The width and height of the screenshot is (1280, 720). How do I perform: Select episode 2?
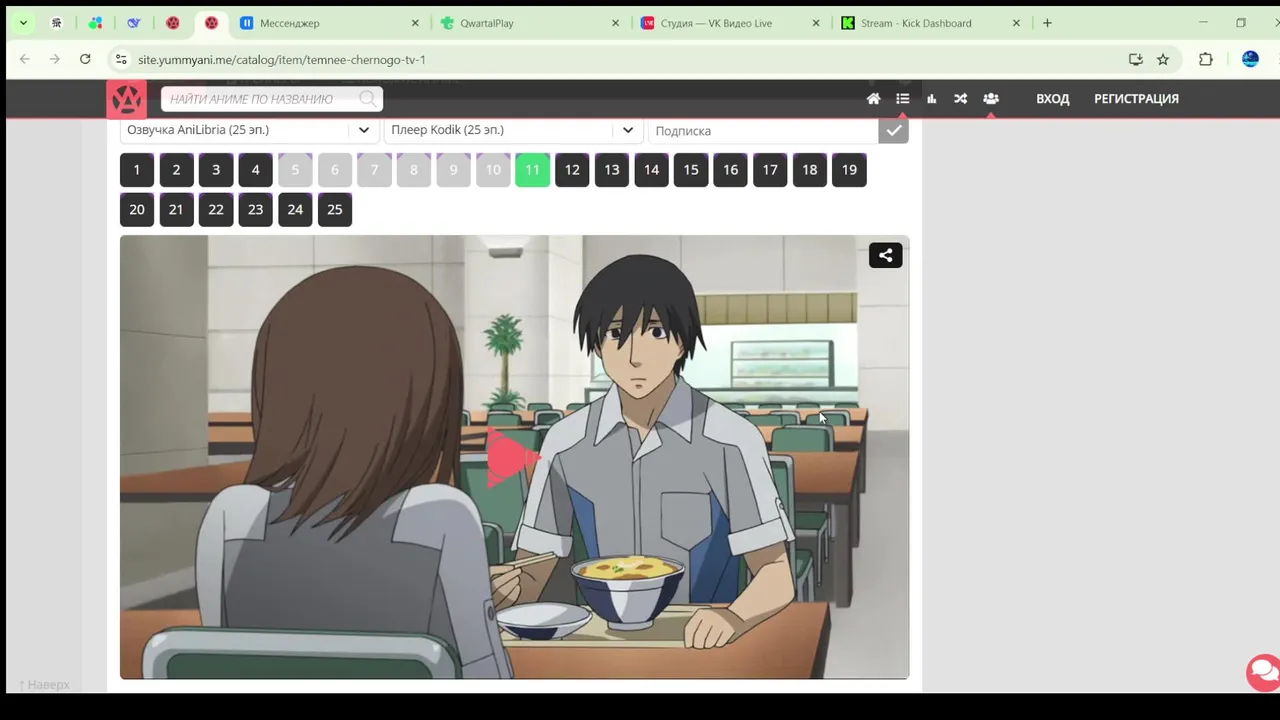(176, 170)
